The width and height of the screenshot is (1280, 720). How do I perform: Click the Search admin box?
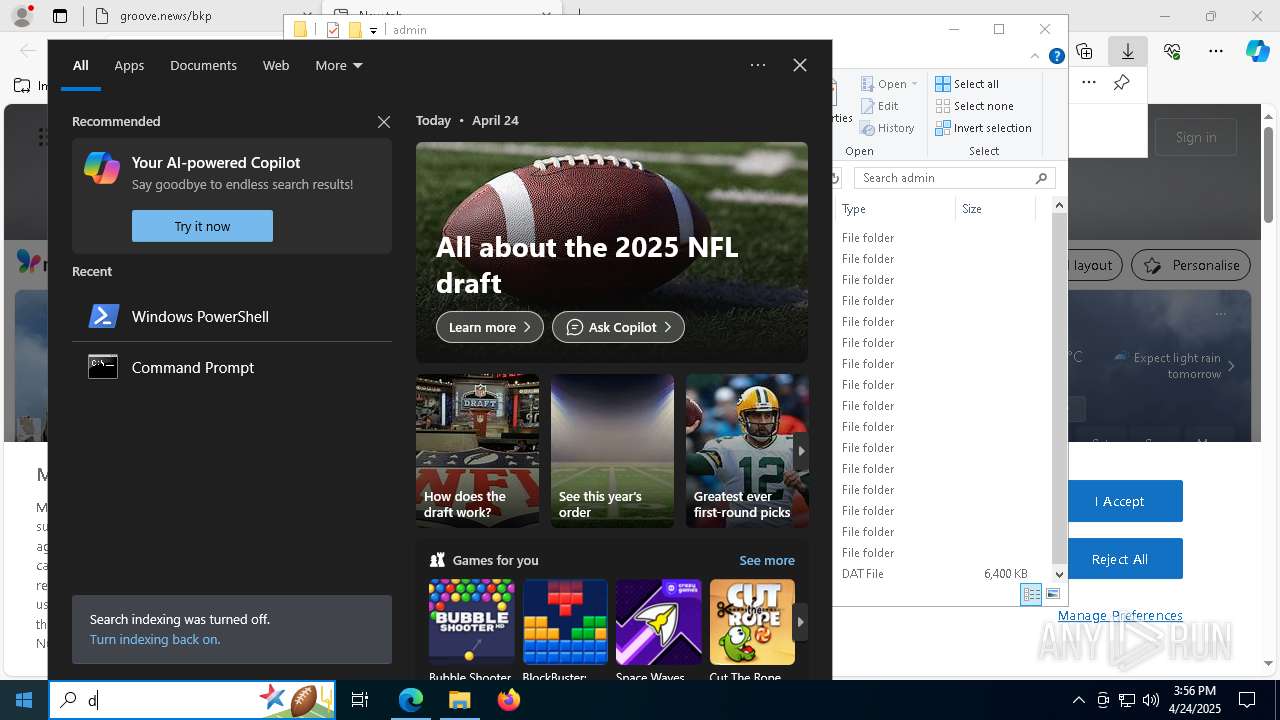click(x=956, y=178)
